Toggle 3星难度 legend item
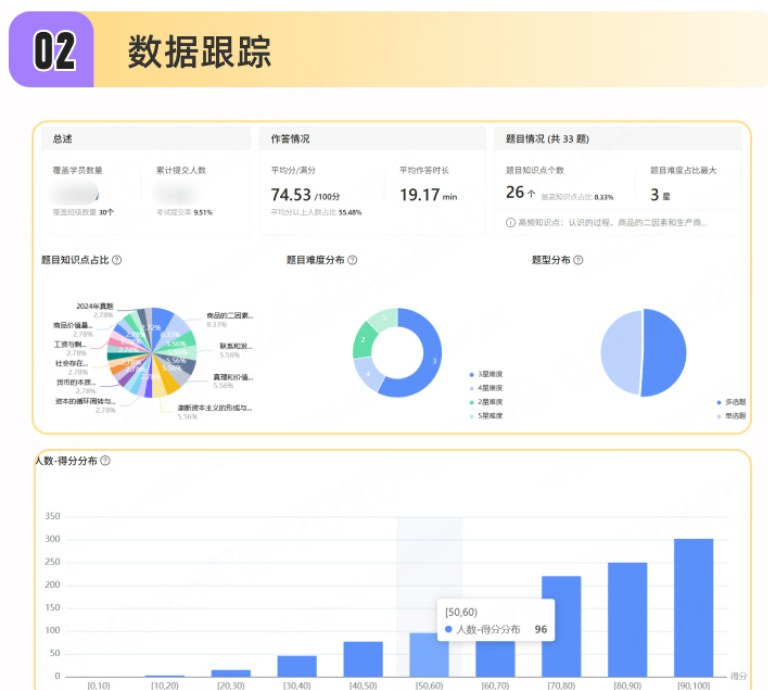Image resolution: width=768 pixels, height=690 pixels. pos(486,374)
